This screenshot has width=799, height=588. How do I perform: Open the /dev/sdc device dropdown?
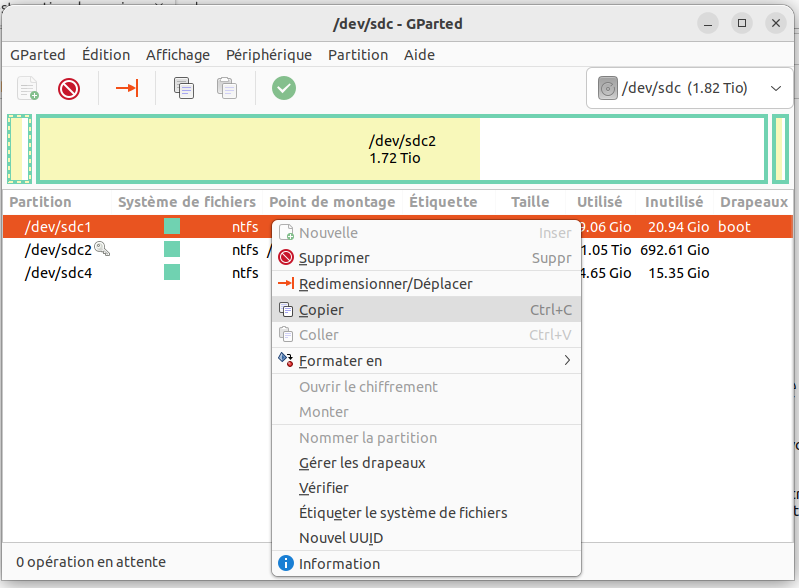pyautogui.click(x=689, y=88)
